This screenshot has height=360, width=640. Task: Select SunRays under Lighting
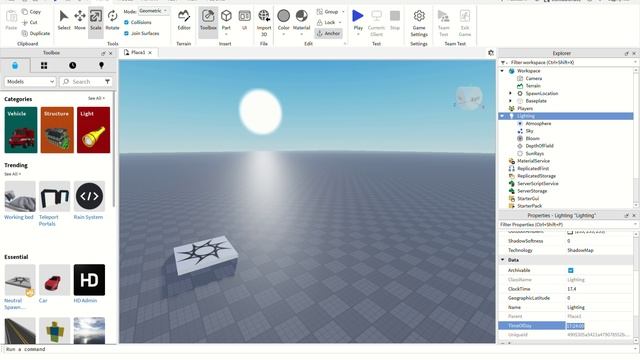point(534,153)
